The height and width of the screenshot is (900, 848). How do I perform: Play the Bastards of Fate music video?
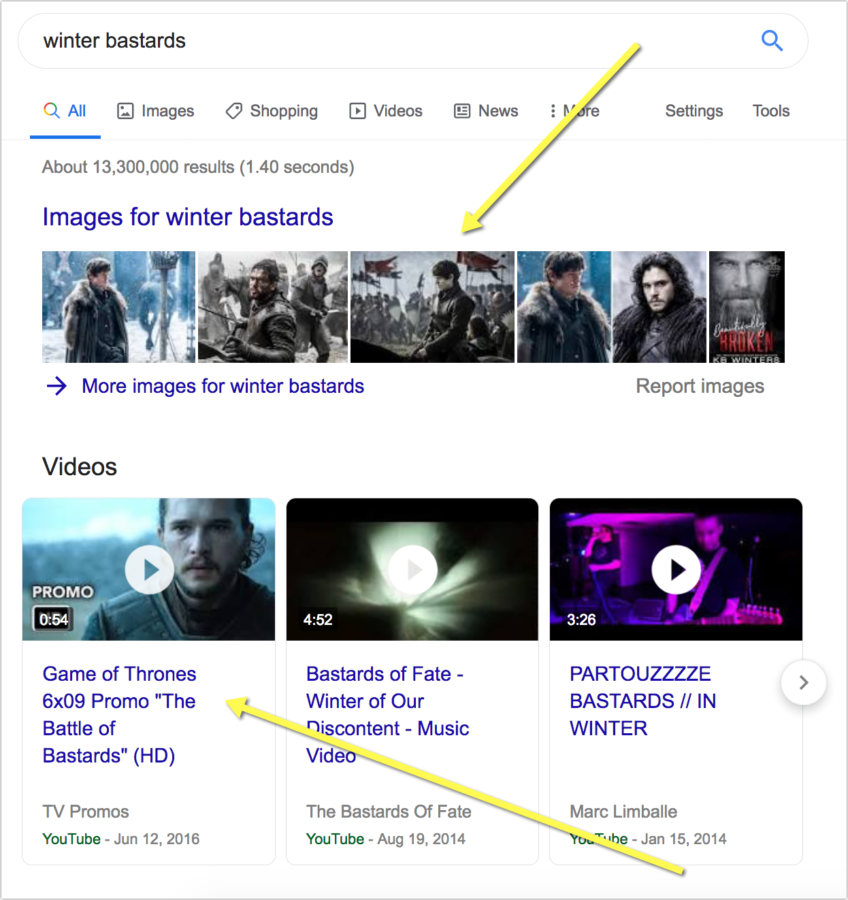point(413,569)
